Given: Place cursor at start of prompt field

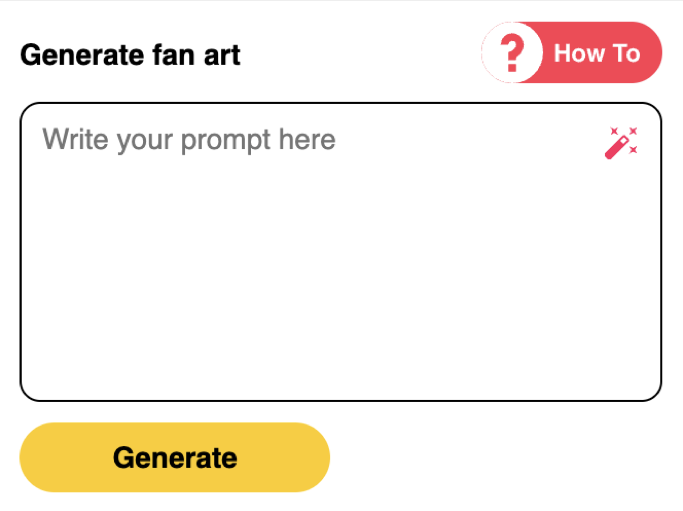Looking at the screenshot, I should (46, 139).
